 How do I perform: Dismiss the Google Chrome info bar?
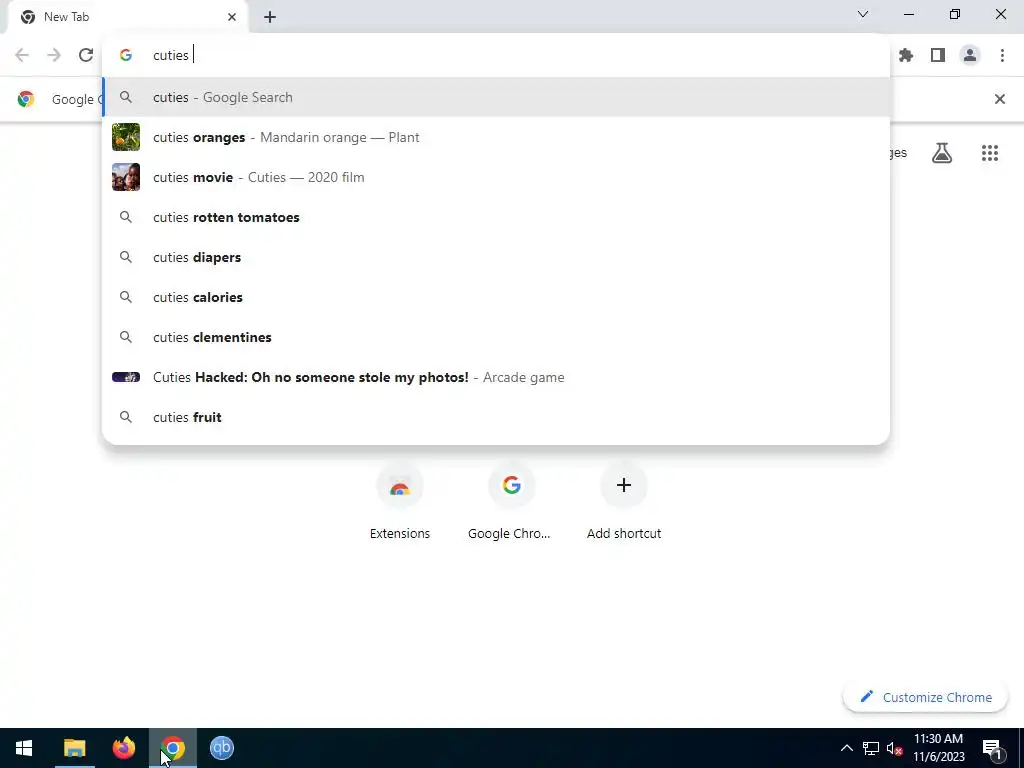click(x=1000, y=99)
